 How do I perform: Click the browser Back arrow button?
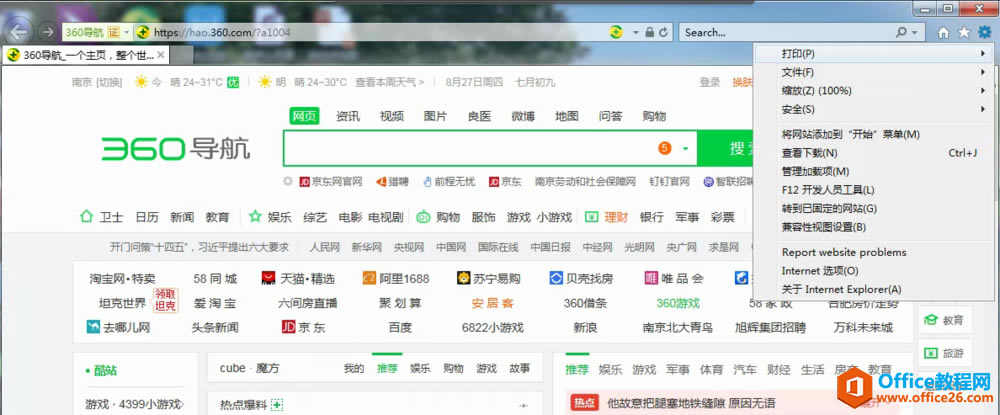18,31
